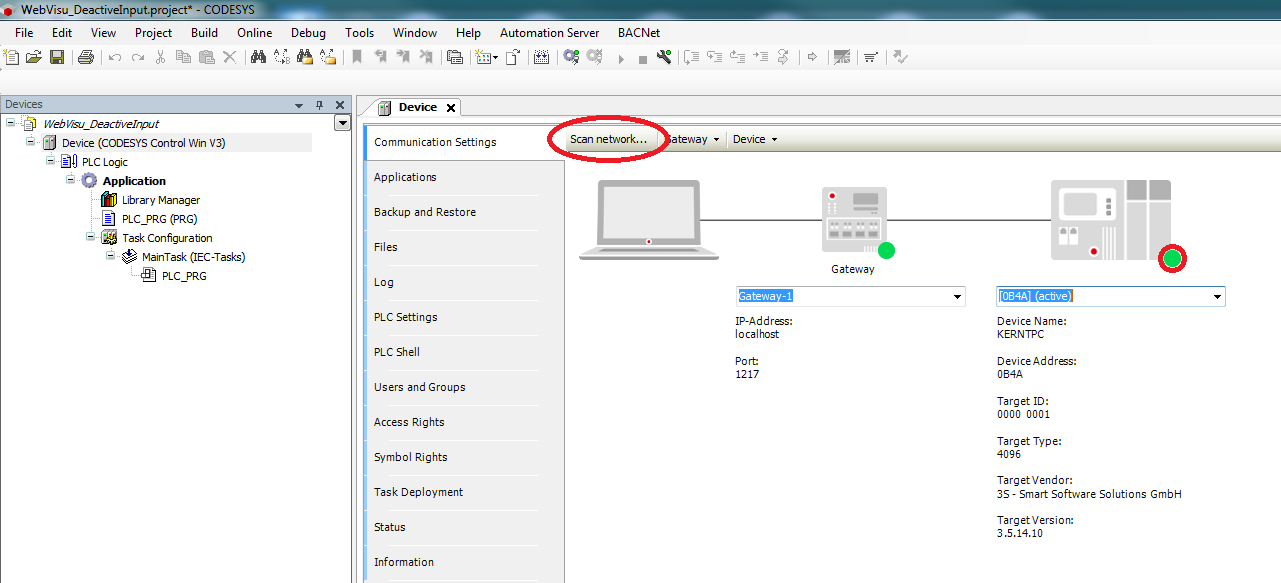Click the Open project folder icon

(x=34, y=57)
